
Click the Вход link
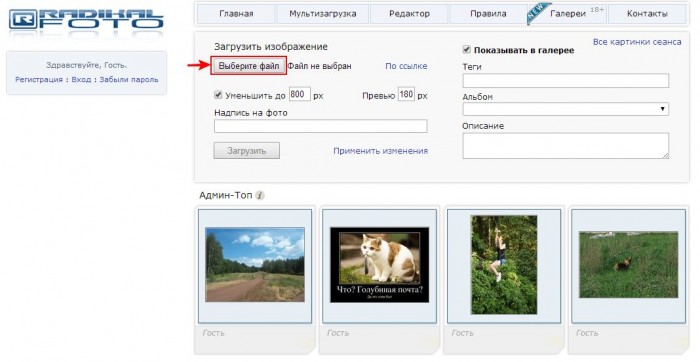81,79
